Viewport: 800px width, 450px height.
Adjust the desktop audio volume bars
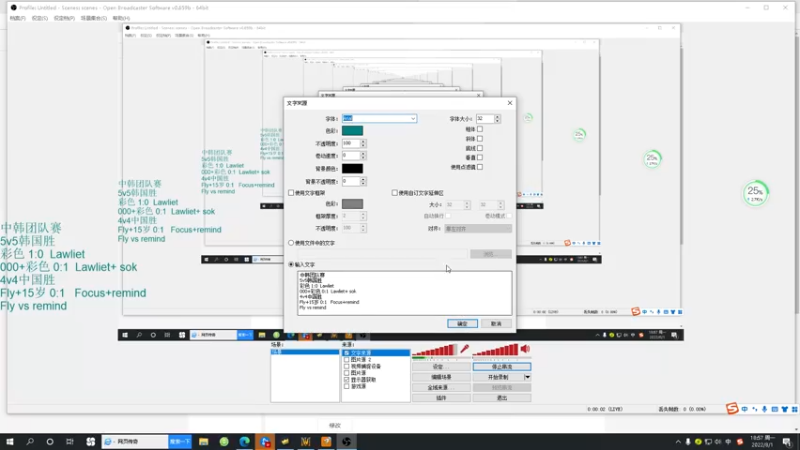495,350
